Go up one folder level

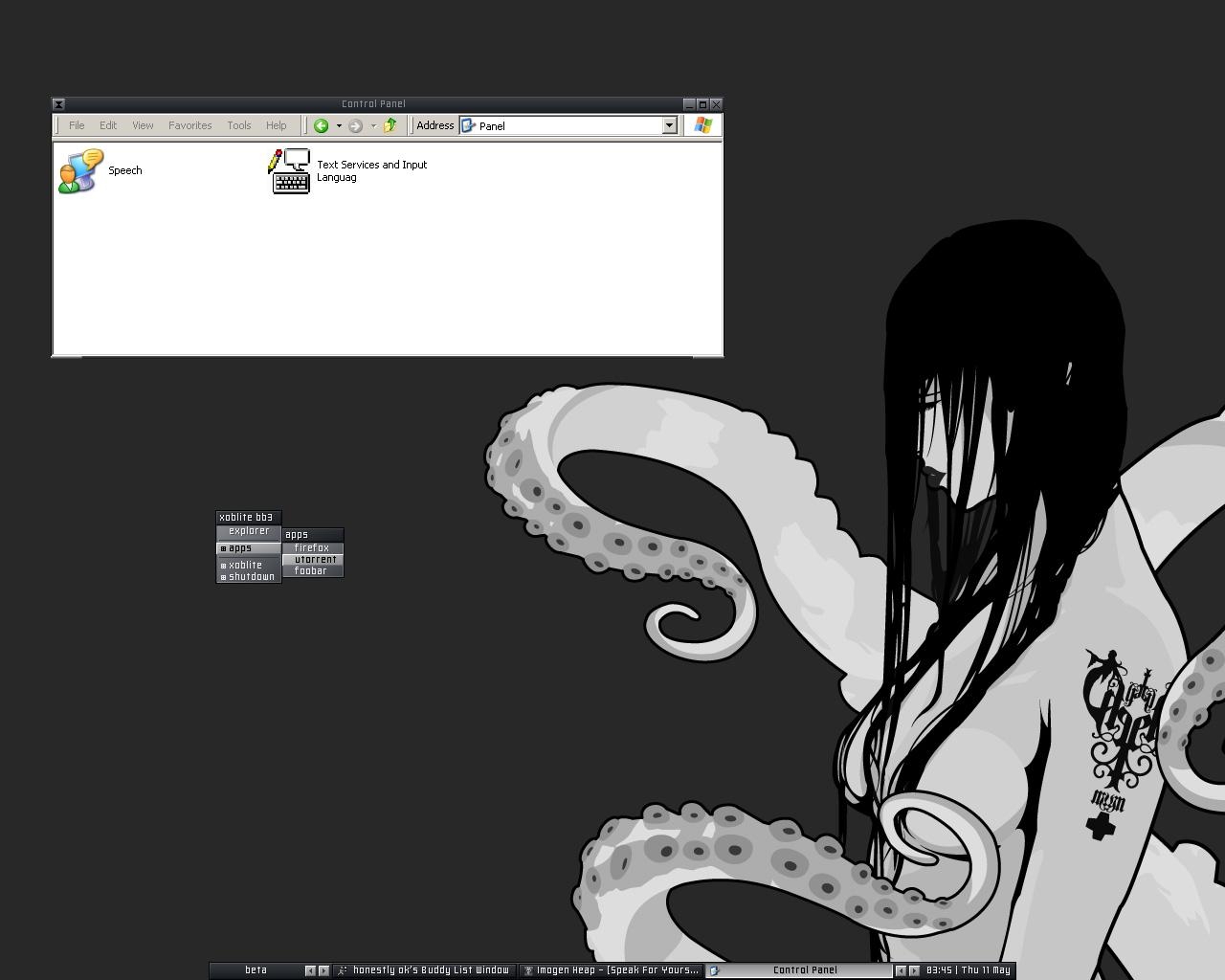[390, 125]
